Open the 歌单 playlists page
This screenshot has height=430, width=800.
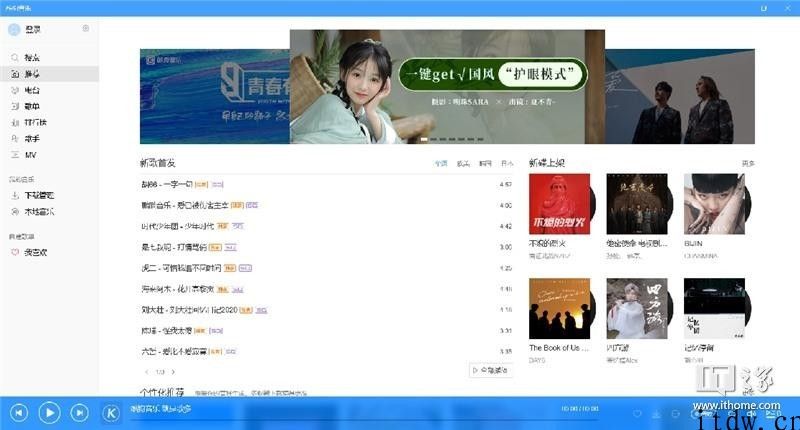coord(49,106)
